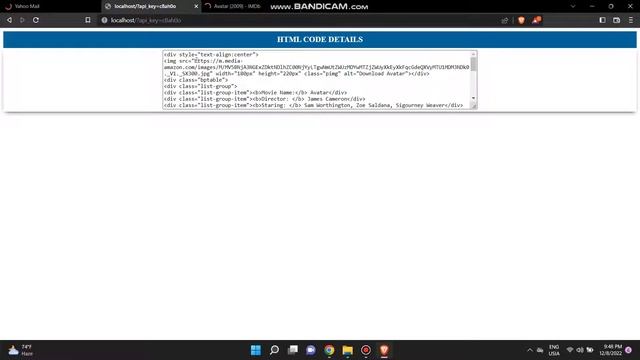Open the Brave Wallet icon
The width and height of the screenshot is (640, 360).
(x=617, y=20)
